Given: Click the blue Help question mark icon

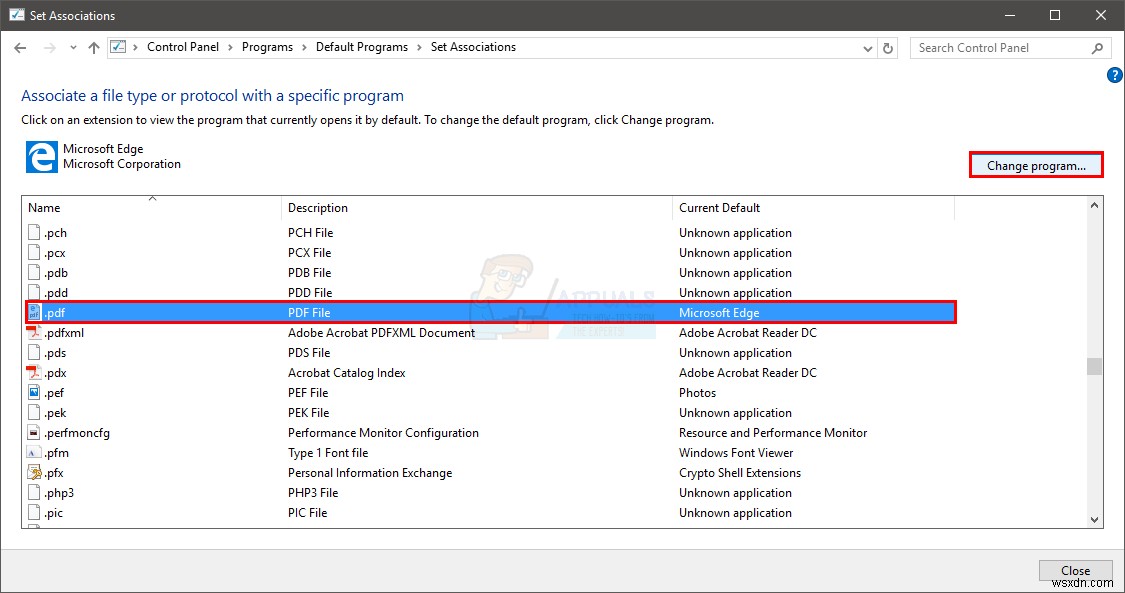Looking at the screenshot, I should 1114,75.
